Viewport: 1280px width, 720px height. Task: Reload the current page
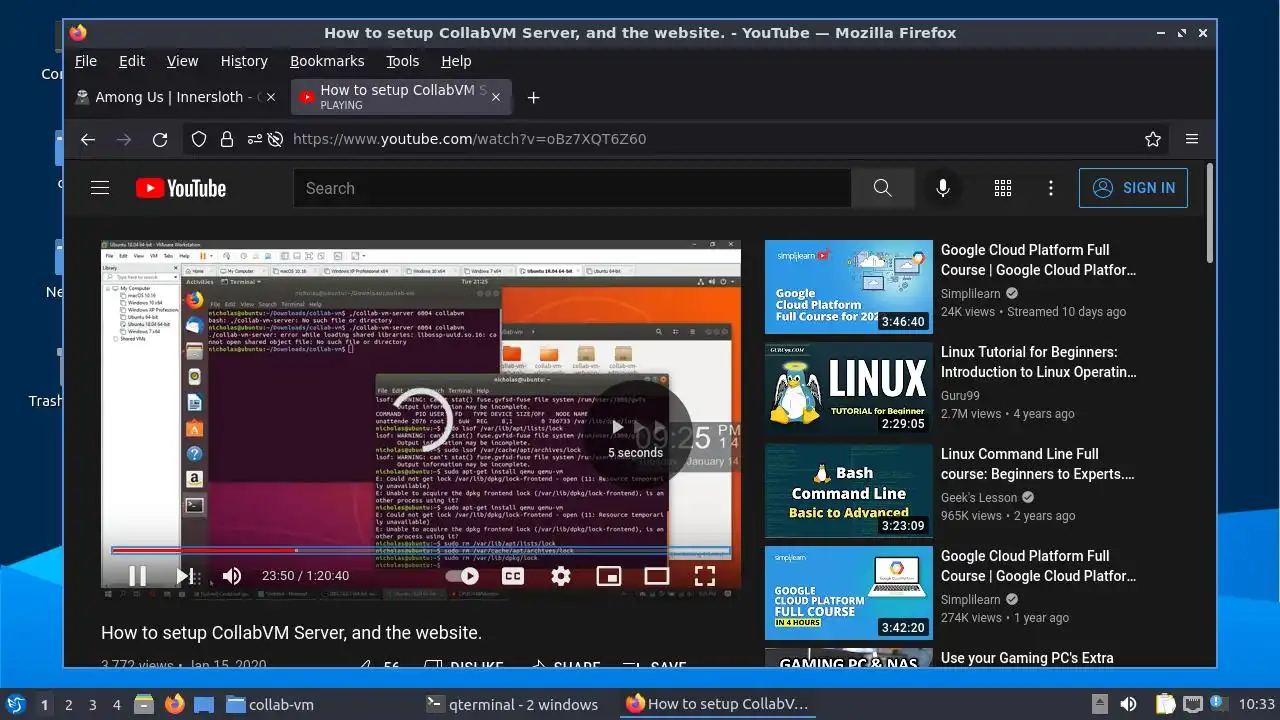(x=160, y=139)
